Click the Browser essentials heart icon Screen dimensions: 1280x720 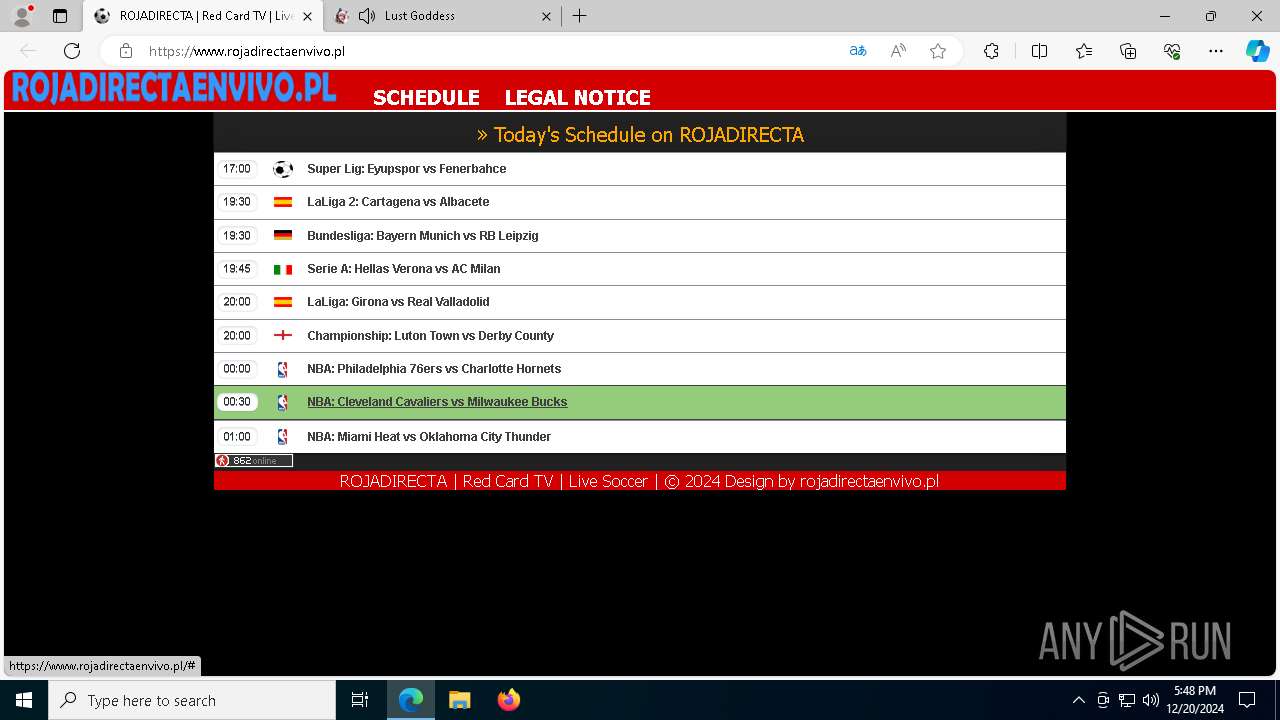[1172, 51]
